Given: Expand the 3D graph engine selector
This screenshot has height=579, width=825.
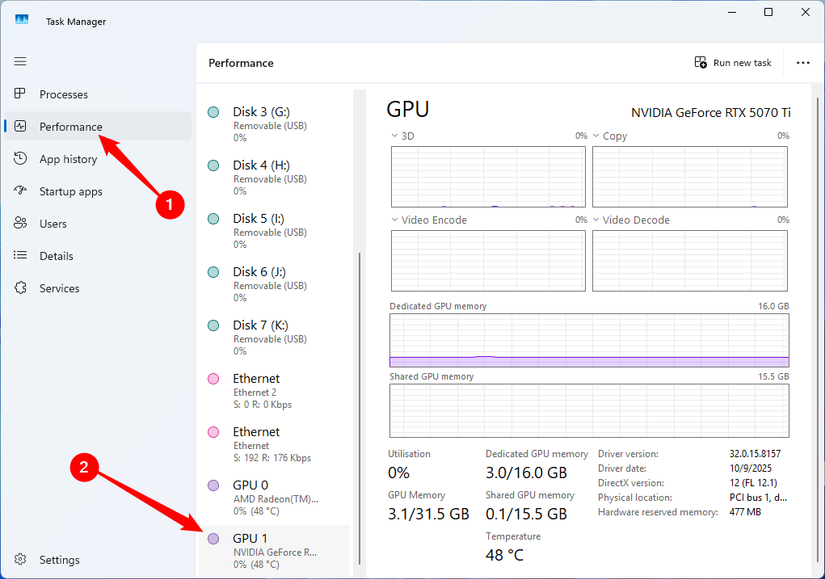Looking at the screenshot, I should pos(394,135).
